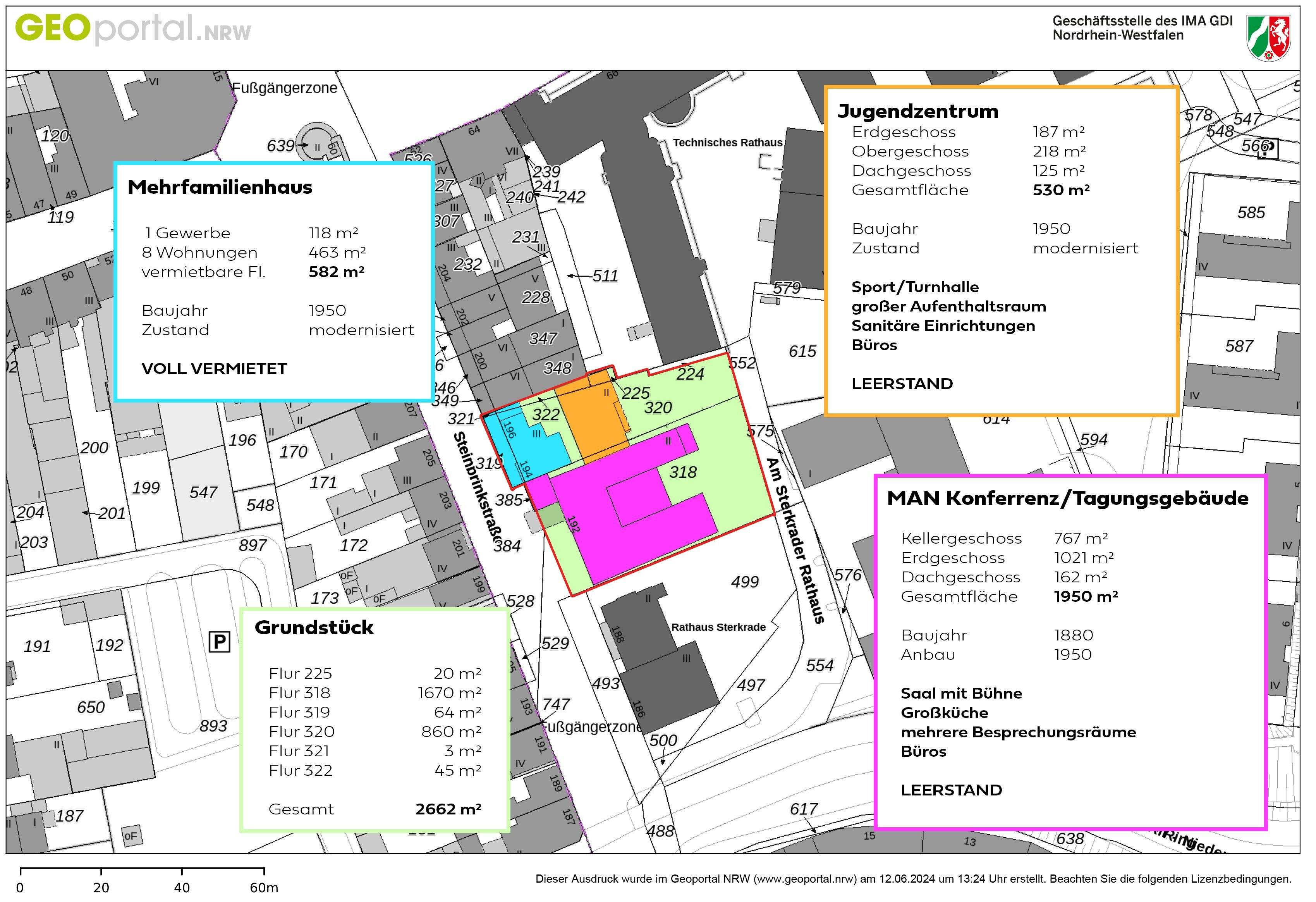The width and height of the screenshot is (1316, 902).
Task: Click the Mehrfamilienhaus heading
Action: [x=220, y=187]
